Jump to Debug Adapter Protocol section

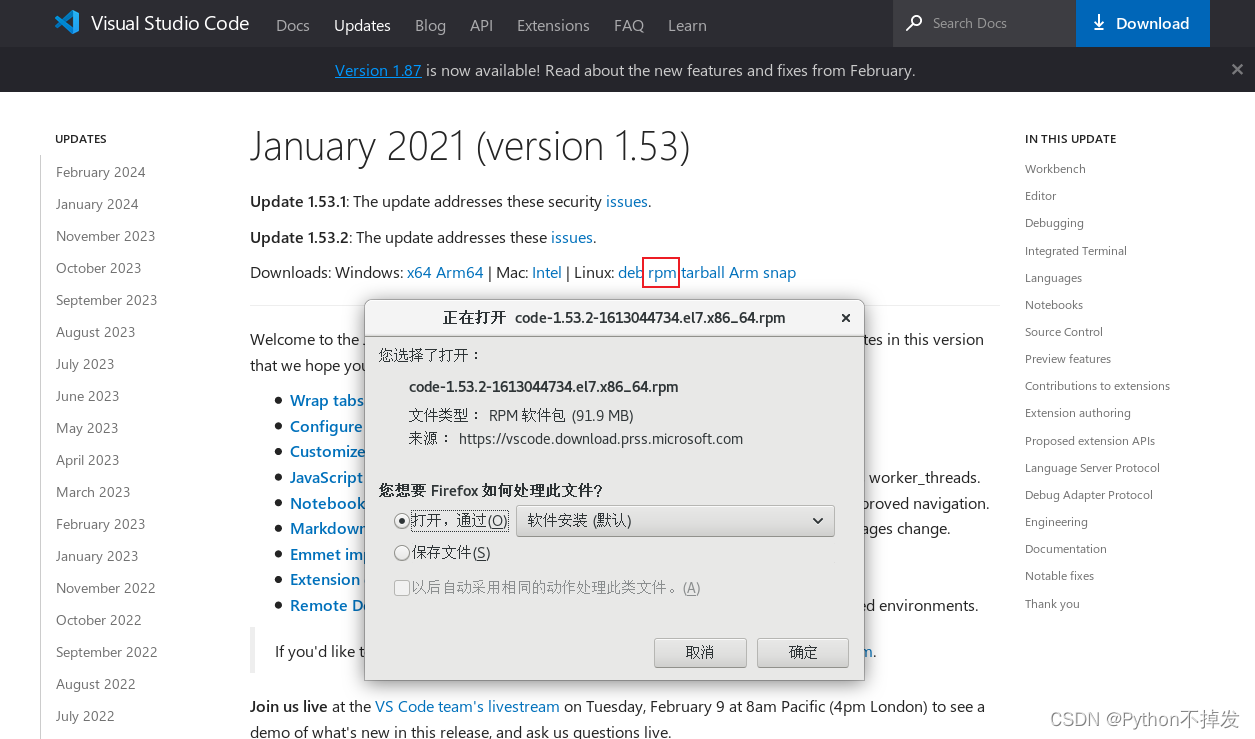[1089, 495]
